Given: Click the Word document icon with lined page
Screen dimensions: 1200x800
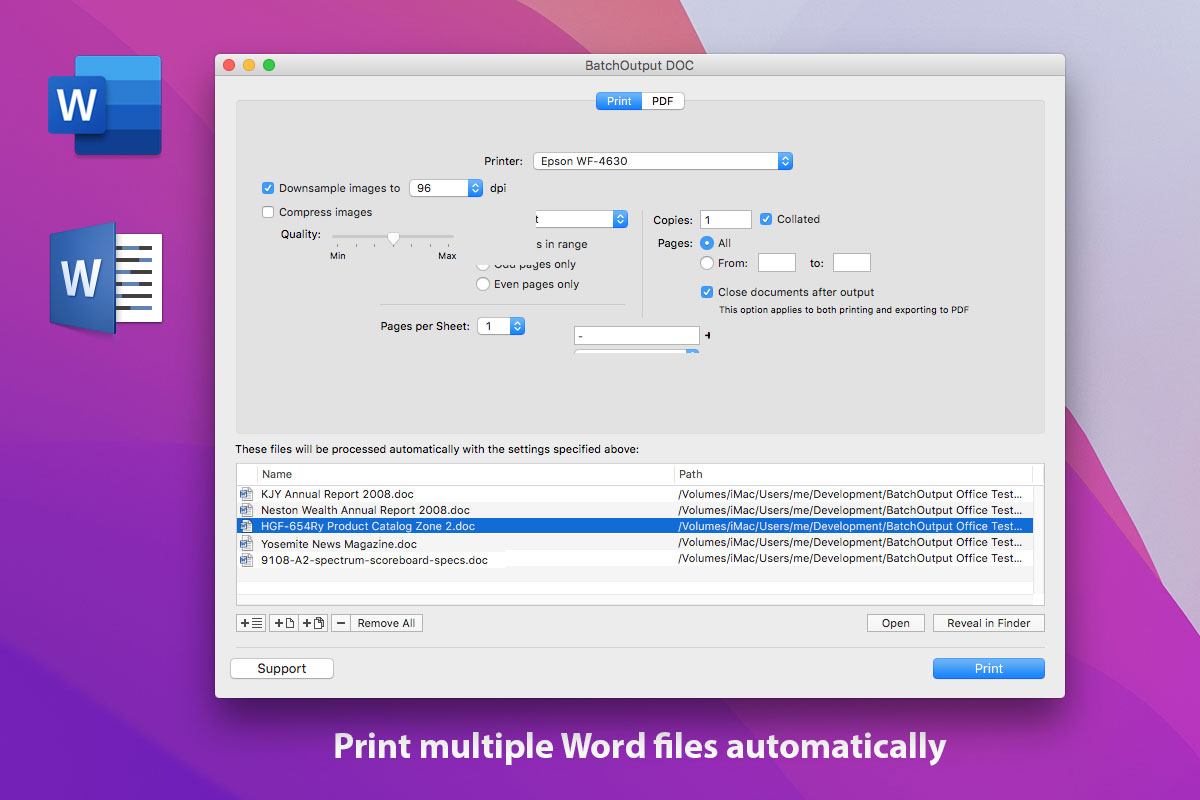Looking at the screenshot, I should [x=106, y=278].
